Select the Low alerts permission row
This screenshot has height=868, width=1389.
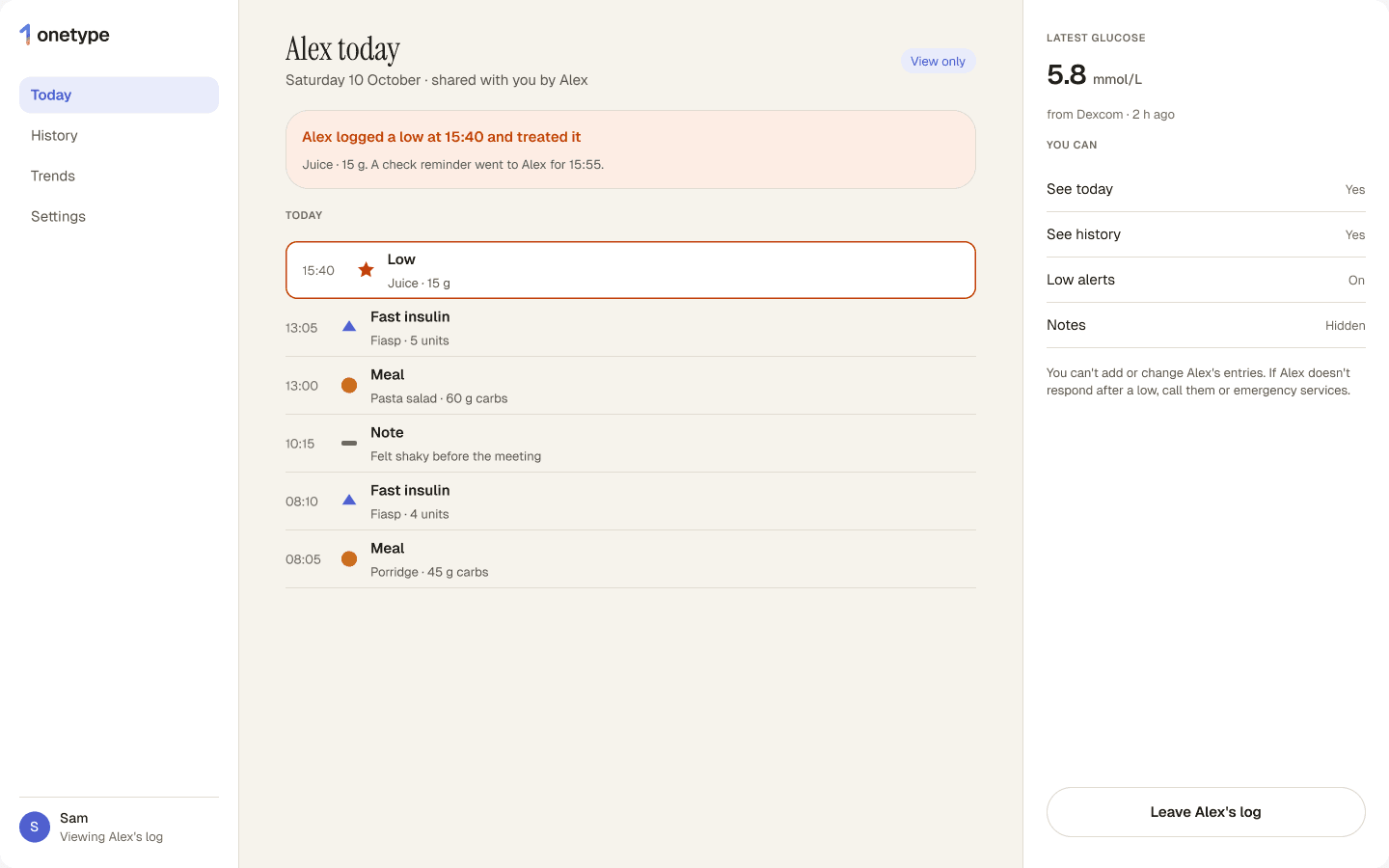pos(1206,280)
